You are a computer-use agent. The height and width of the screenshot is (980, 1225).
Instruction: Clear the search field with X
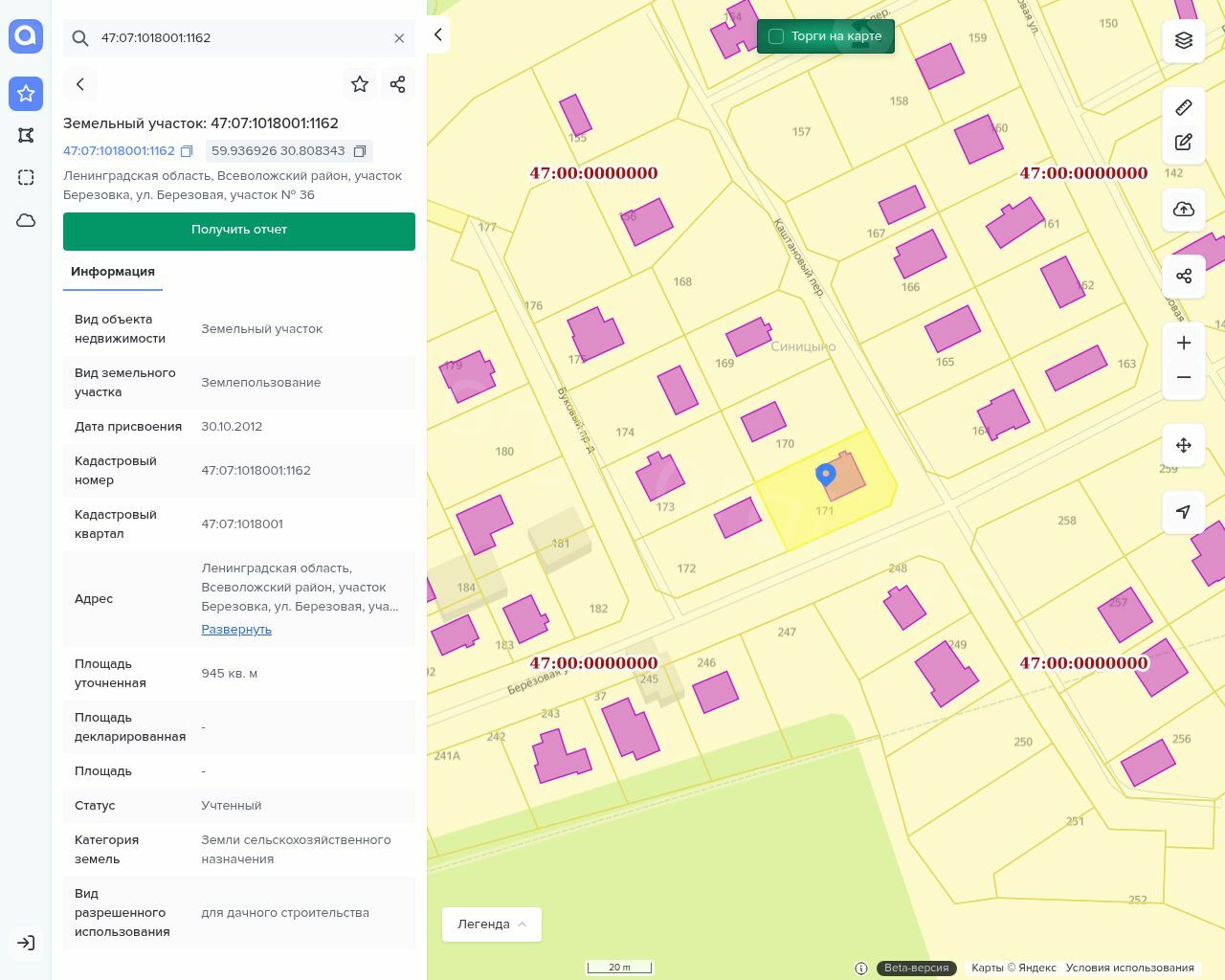(x=399, y=38)
